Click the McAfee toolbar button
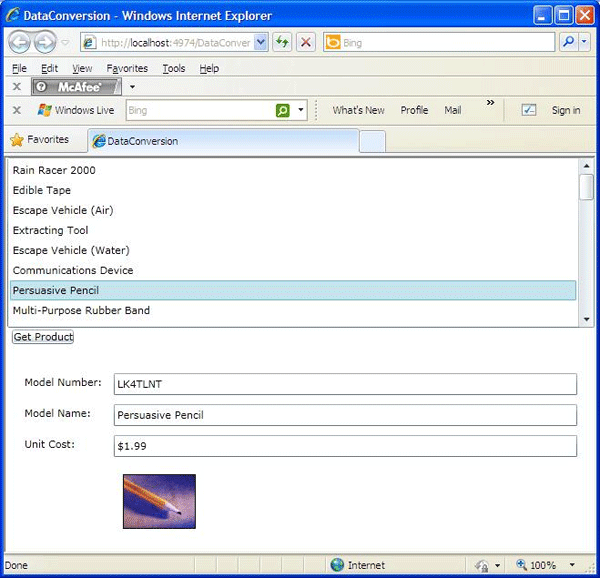This screenshot has height=578, width=600. click(x=76, y=87)
